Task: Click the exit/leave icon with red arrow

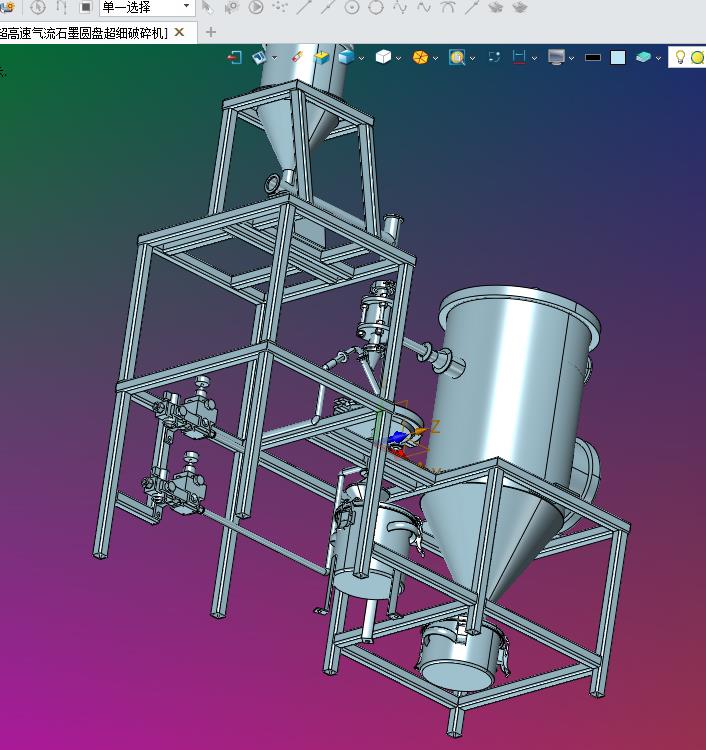Action: point(234,58)
